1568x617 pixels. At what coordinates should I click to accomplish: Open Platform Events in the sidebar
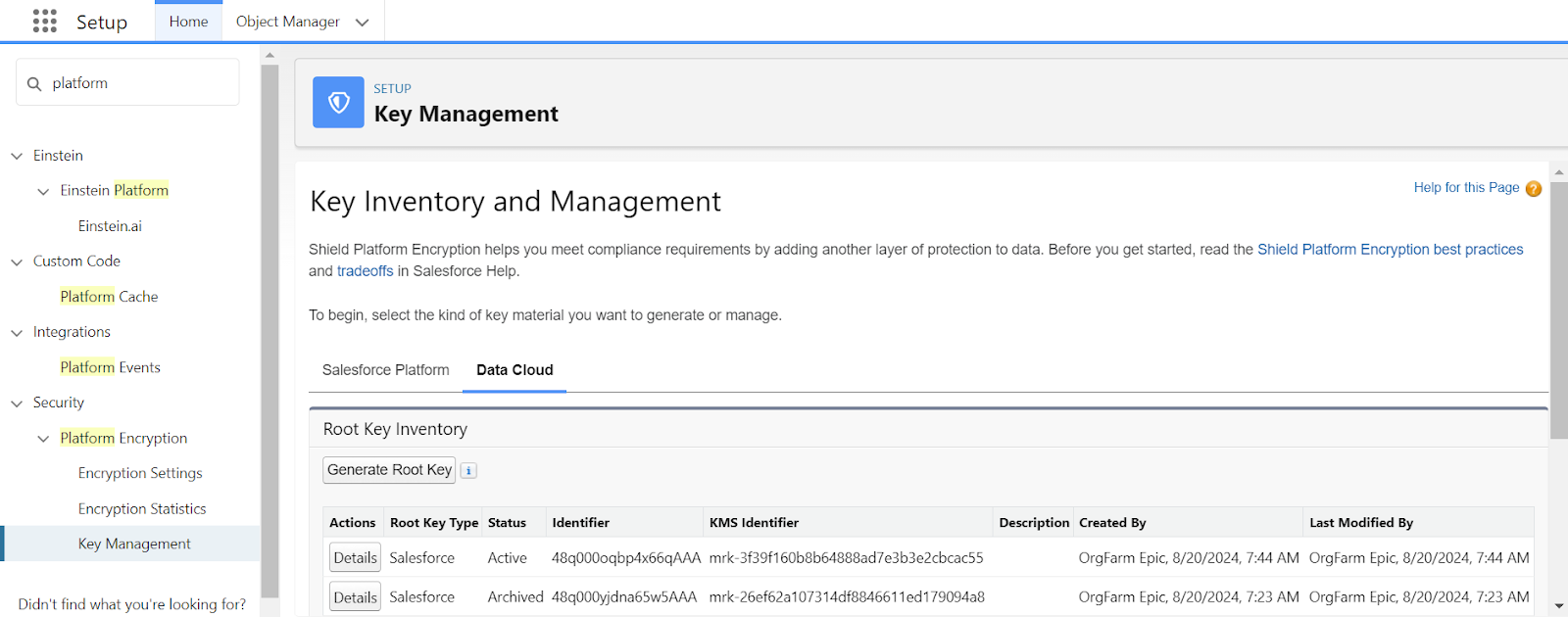[110, 367]
